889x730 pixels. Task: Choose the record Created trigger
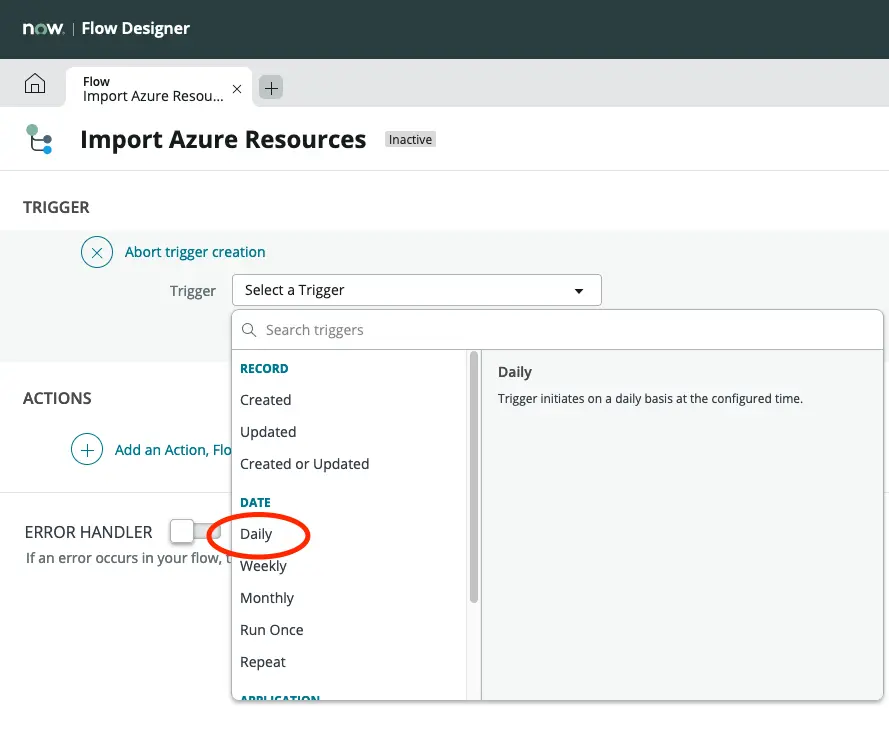266,400
